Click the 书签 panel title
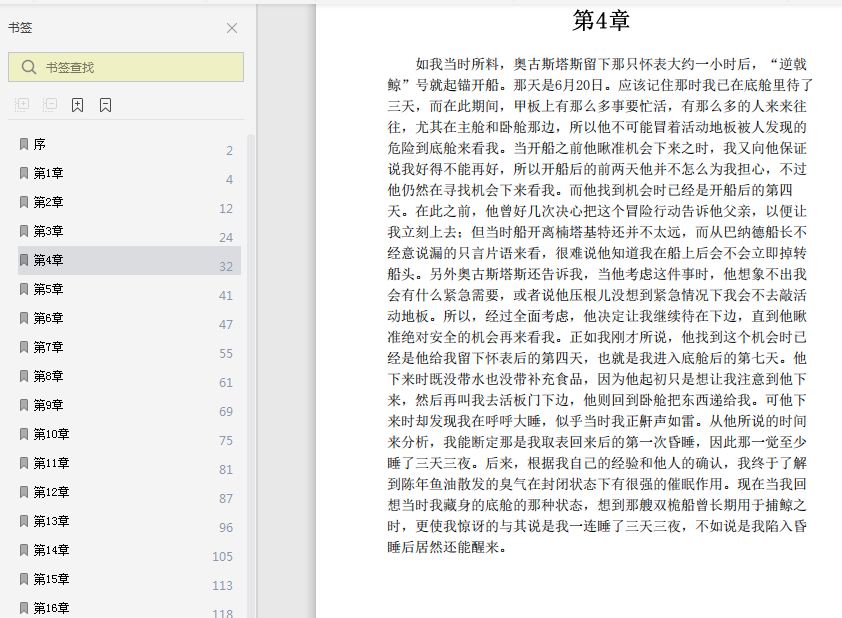 [x=20, y=27]
